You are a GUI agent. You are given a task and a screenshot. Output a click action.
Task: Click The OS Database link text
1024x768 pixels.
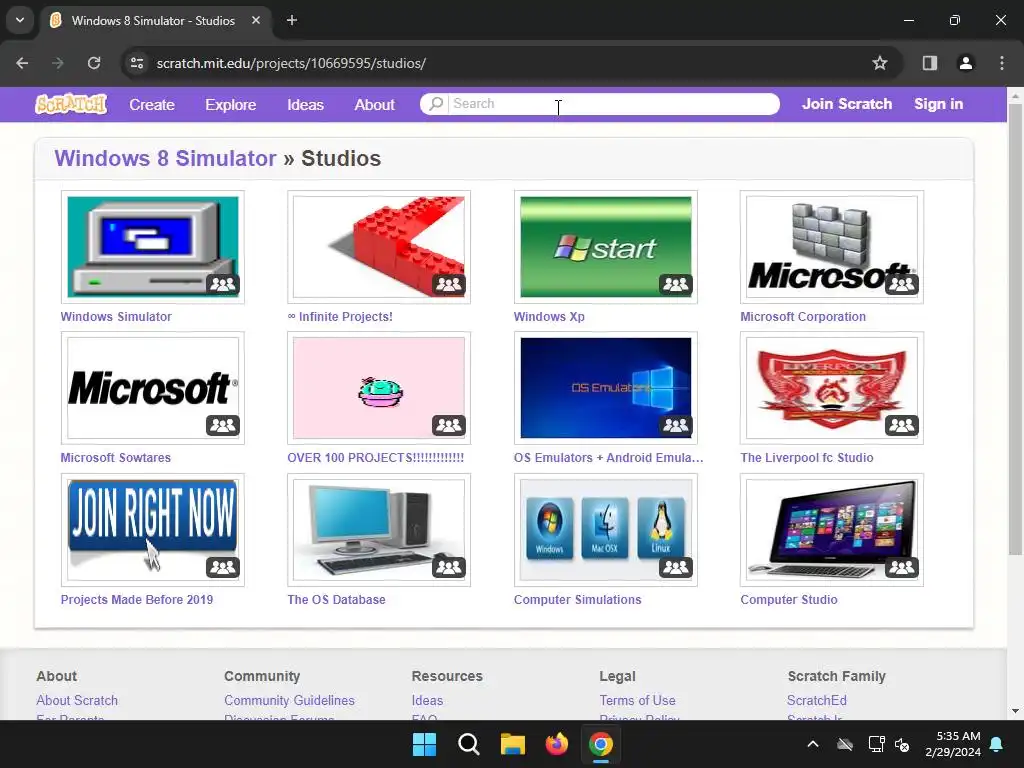(336, 600)
